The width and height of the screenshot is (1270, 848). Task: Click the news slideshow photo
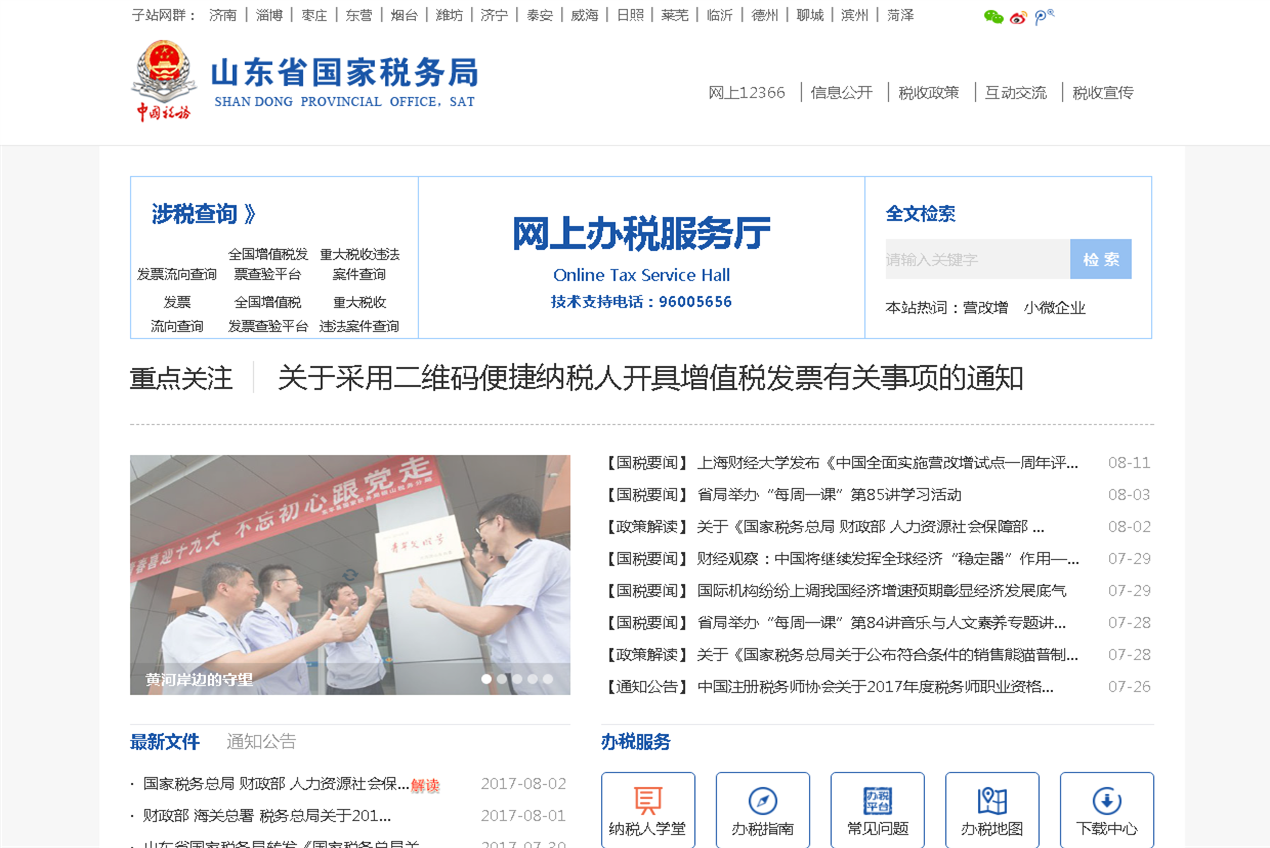[350, 575]
